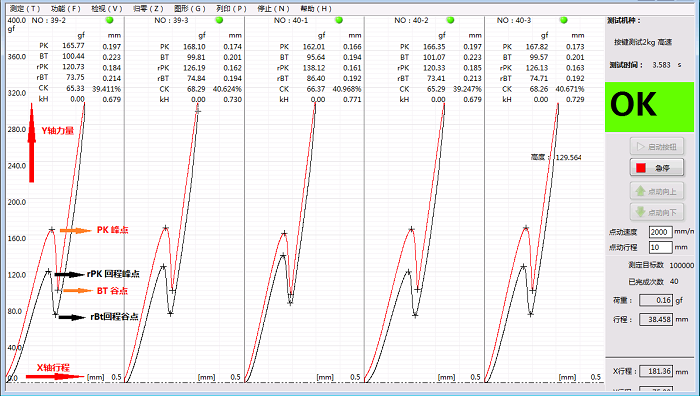
Task: Click the 急停 emergency stop button
Action: click(x=657, y=168)
